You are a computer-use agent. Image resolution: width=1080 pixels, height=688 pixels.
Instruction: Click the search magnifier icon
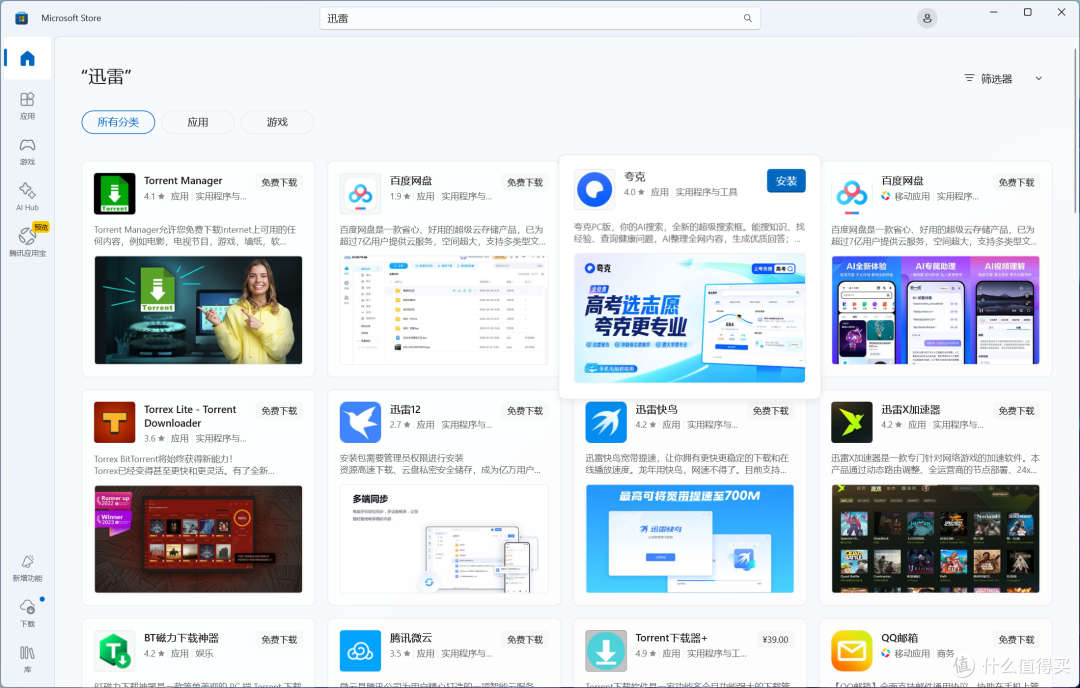747,19
